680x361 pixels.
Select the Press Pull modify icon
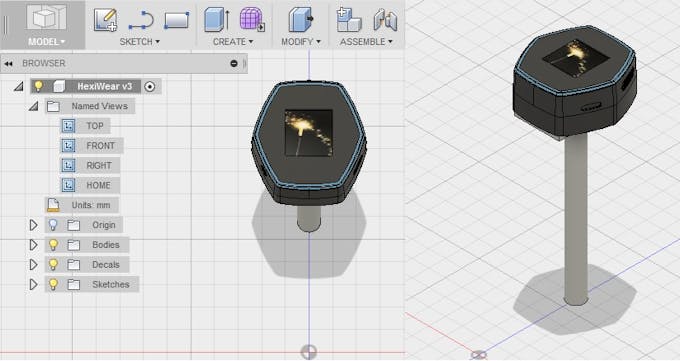(301, 20)
